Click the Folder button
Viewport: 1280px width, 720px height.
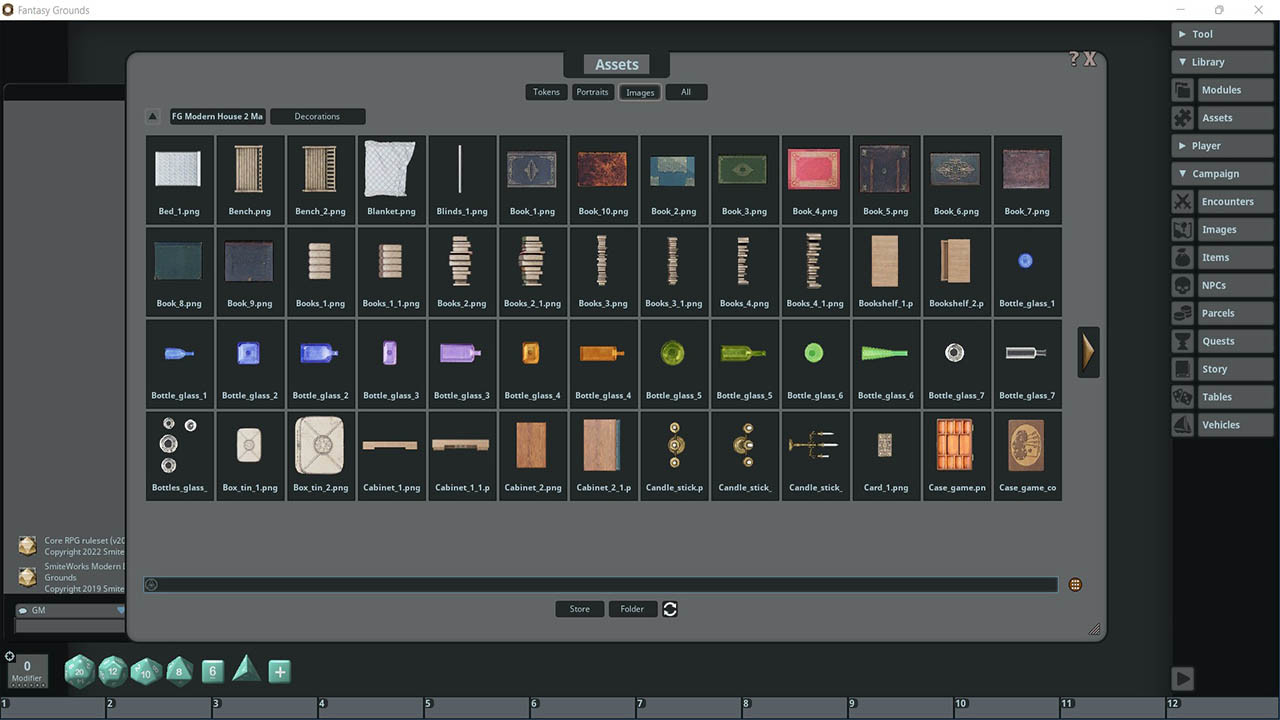(x=633, y=608)
